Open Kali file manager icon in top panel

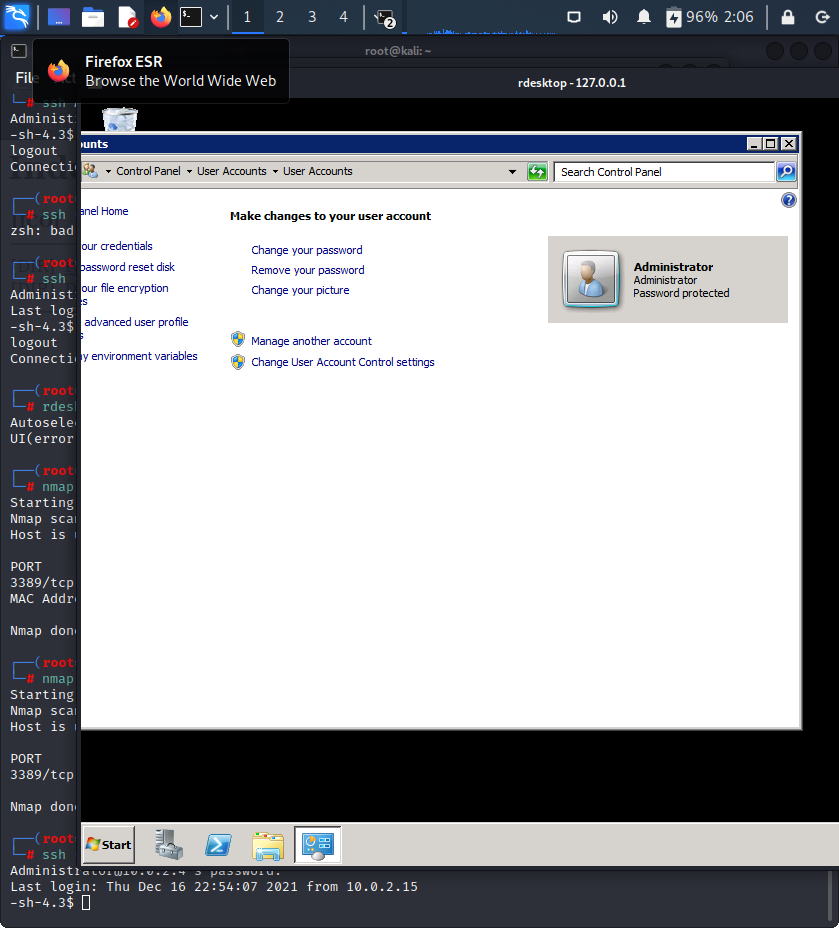click(92, 17)
